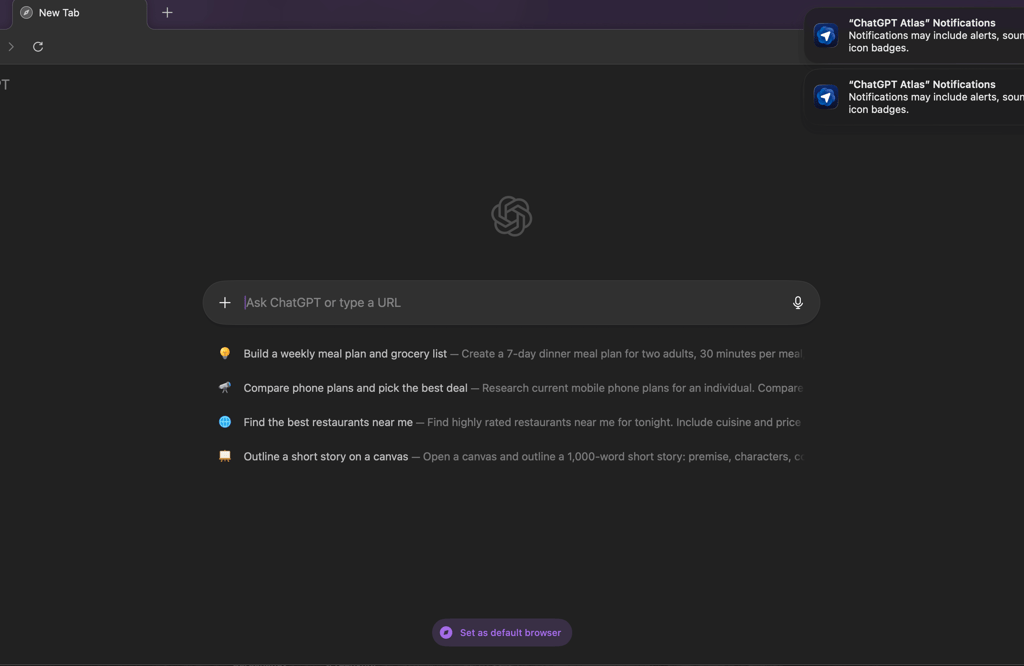The height and width of the screenshot is (666, 1024).
Task: Click the Set as default browser button
Action: point(501,632)
